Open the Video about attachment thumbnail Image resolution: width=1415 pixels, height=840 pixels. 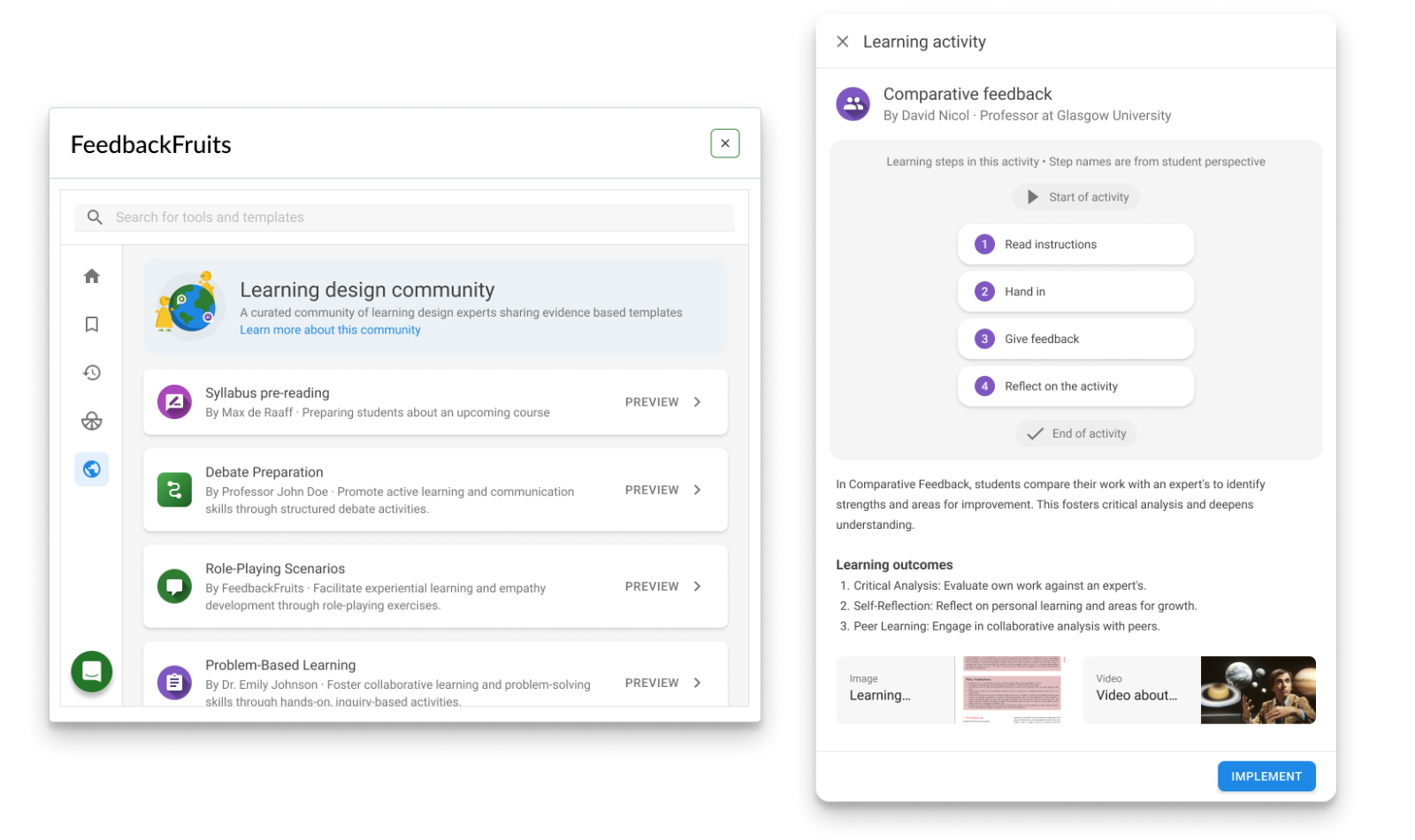pos(1258,690)
